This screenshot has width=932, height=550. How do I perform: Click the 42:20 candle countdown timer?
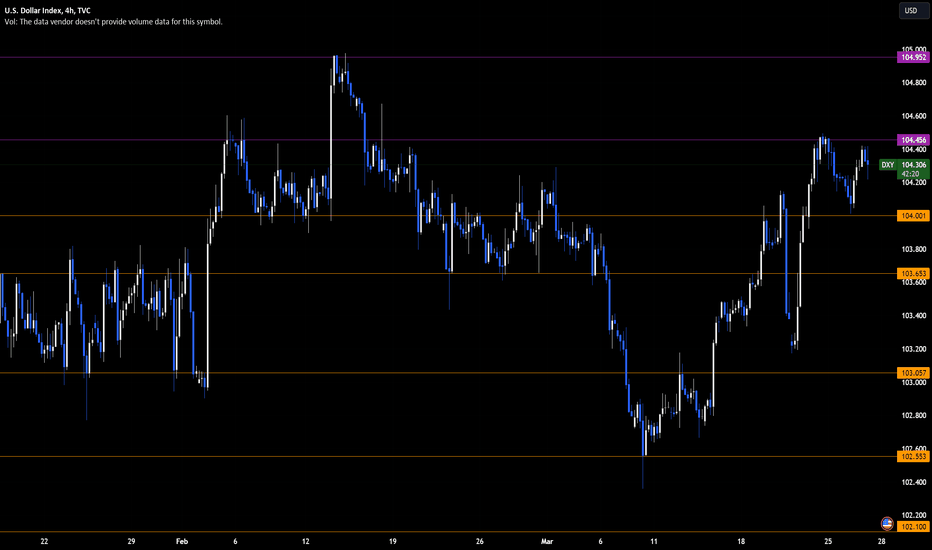(910, 174)
